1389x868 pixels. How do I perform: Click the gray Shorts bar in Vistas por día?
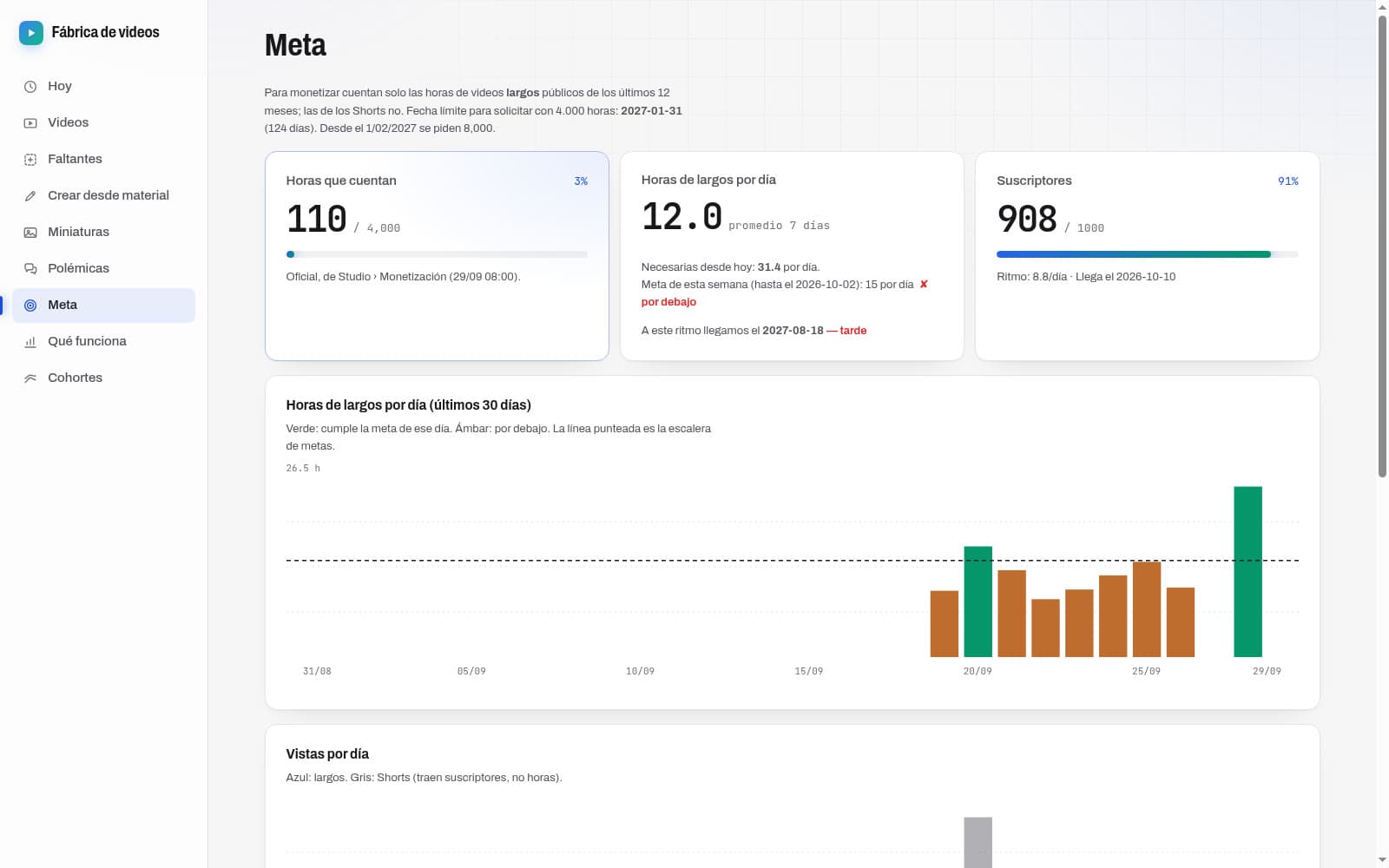click(x=978, y=842)
